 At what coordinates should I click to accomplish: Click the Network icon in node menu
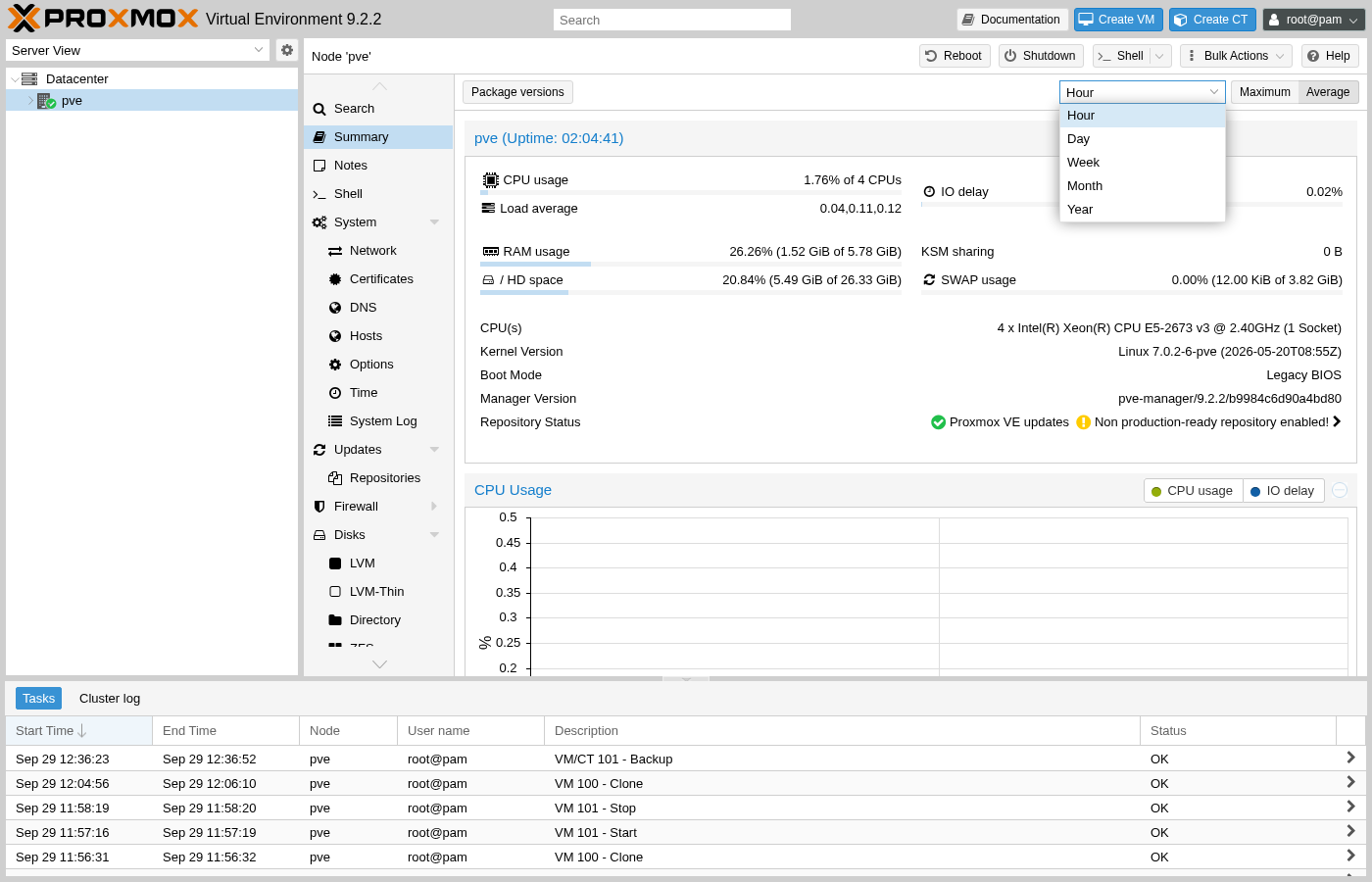[335, 251]
